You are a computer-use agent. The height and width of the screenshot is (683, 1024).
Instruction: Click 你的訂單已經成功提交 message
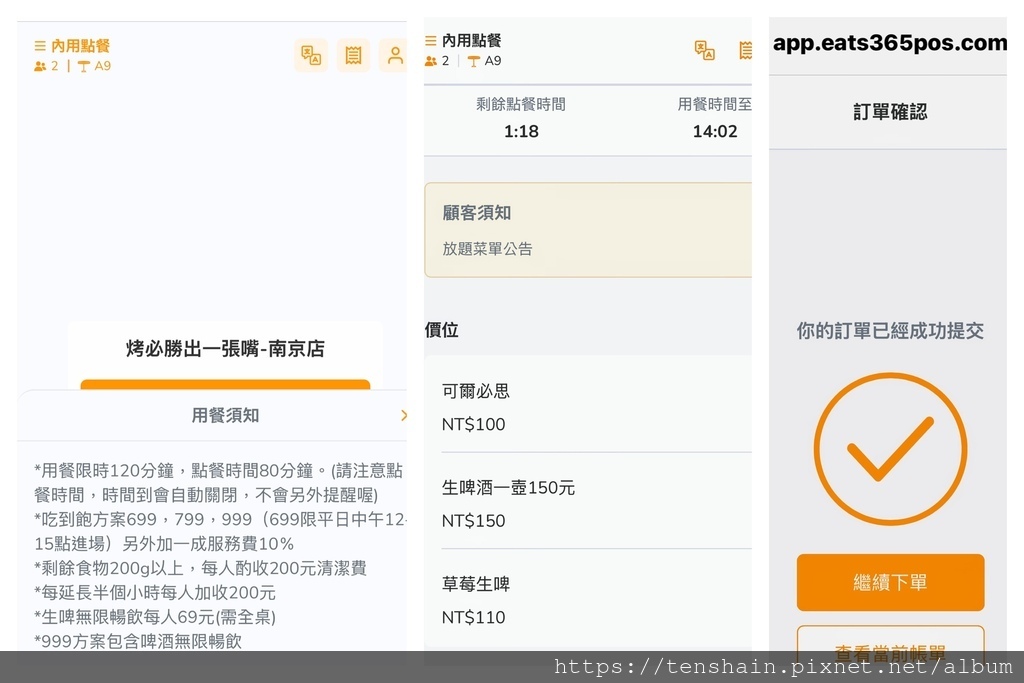890,330
